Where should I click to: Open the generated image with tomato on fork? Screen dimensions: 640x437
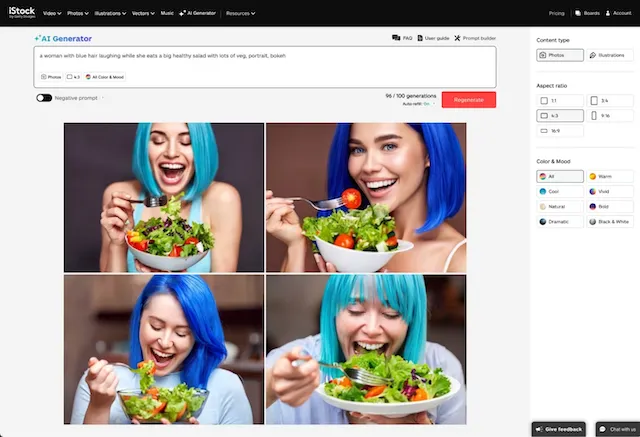366,197
